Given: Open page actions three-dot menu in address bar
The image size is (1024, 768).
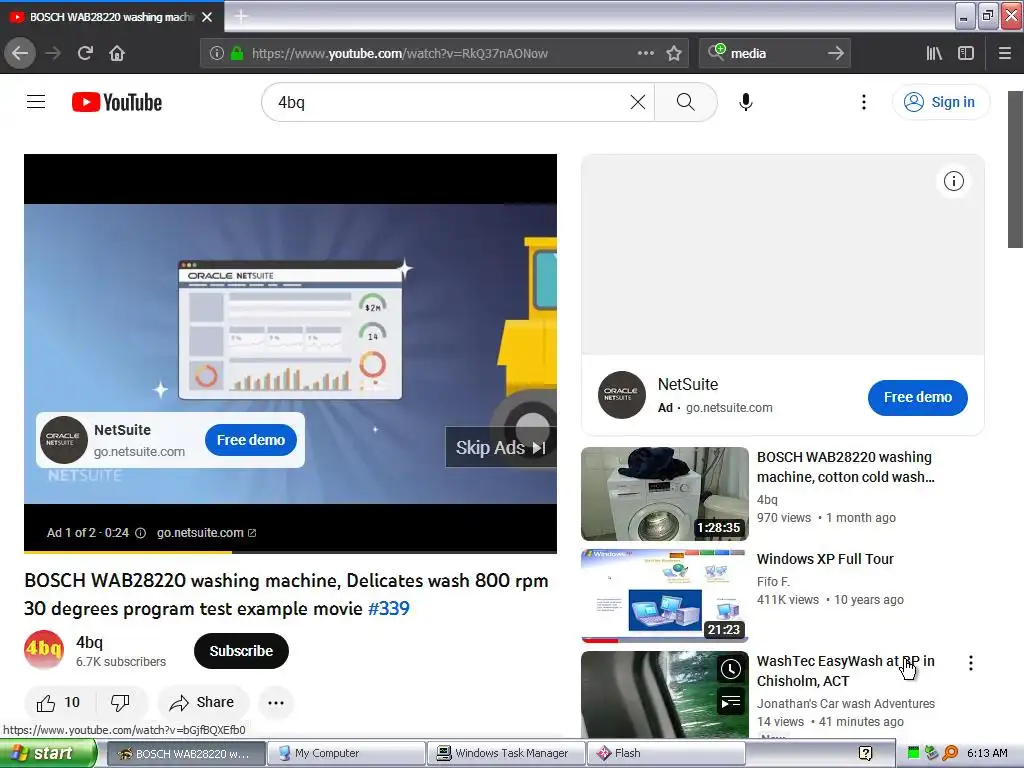Looking at the screenshot, I should coord(645,54).
